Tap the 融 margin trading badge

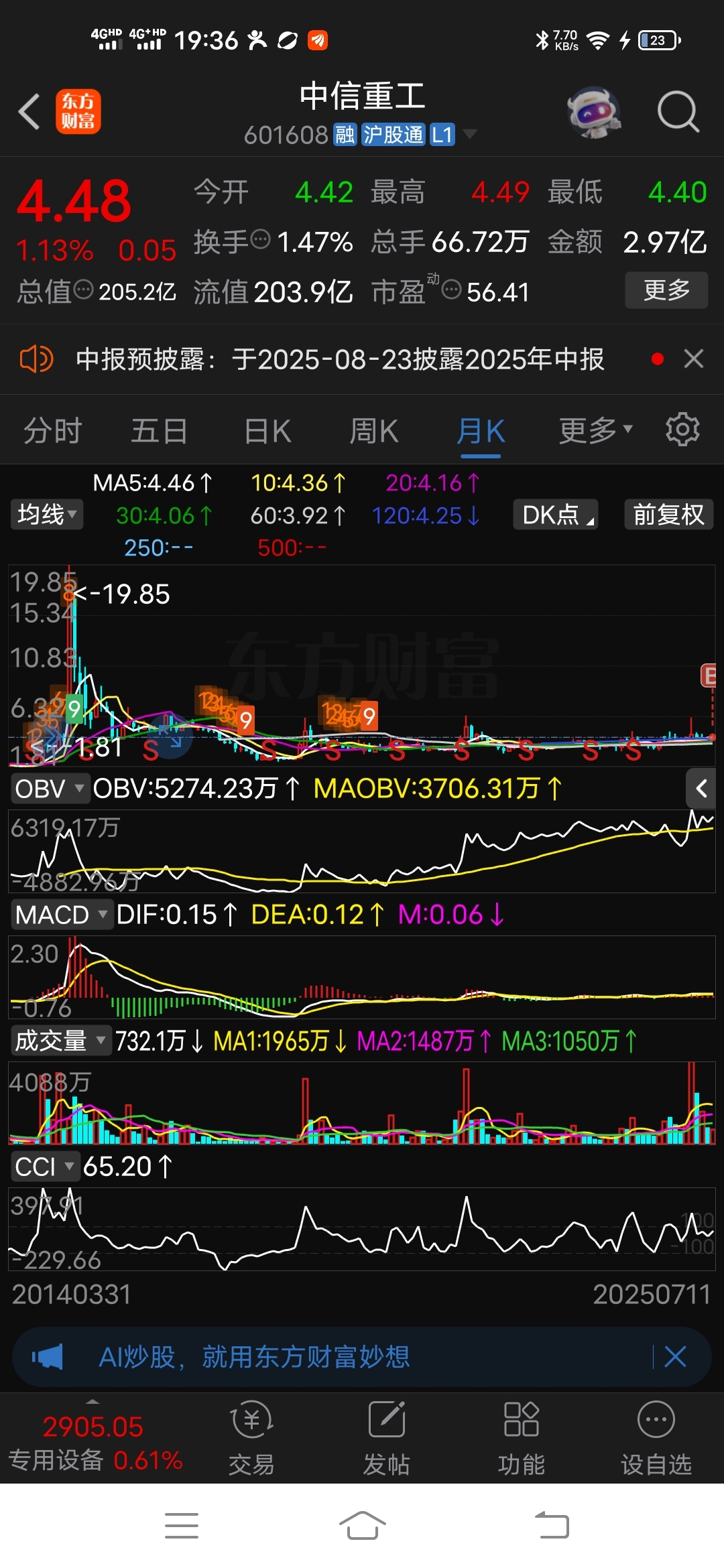[345, 135]
